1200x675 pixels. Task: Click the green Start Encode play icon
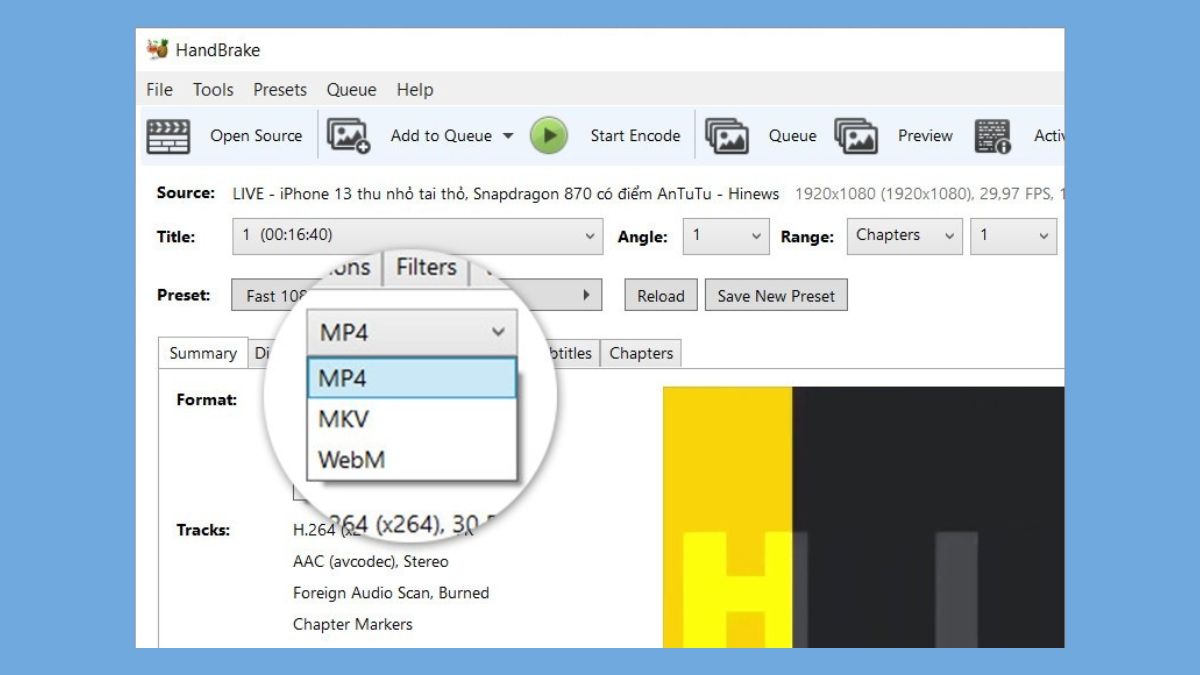[548, 136]
